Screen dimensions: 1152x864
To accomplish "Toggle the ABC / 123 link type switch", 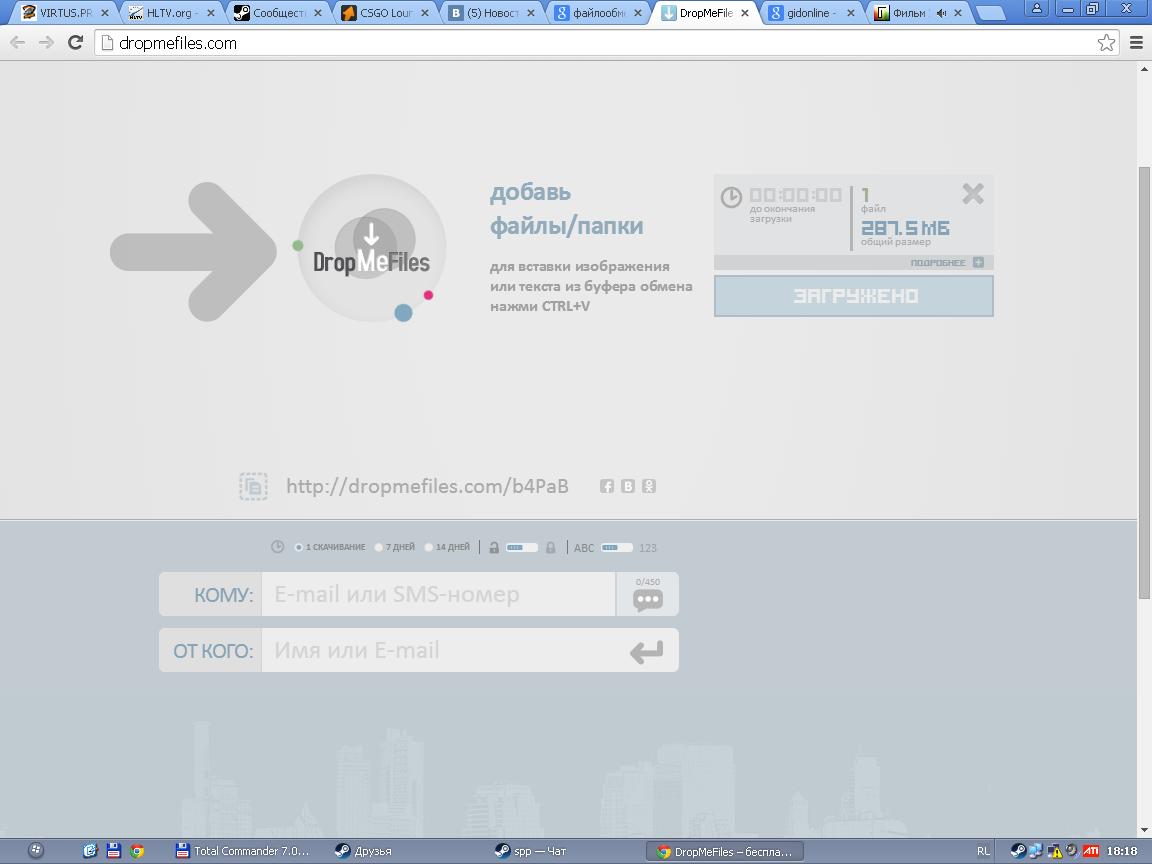I will tap(616, 547).
